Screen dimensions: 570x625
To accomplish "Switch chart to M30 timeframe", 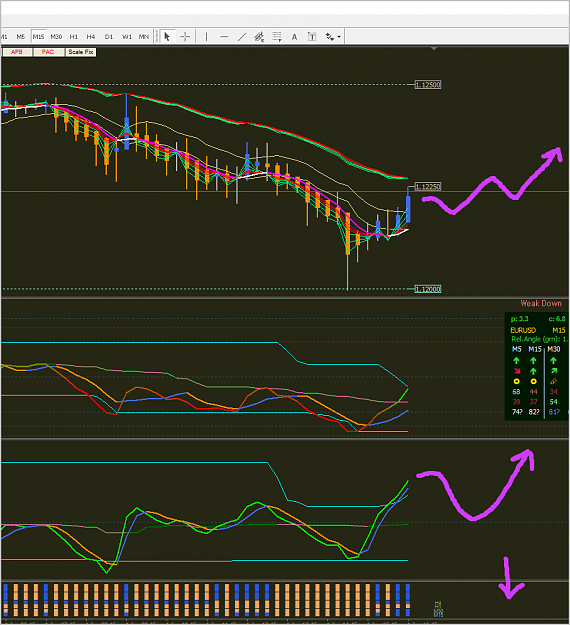I will pos(56,37).
